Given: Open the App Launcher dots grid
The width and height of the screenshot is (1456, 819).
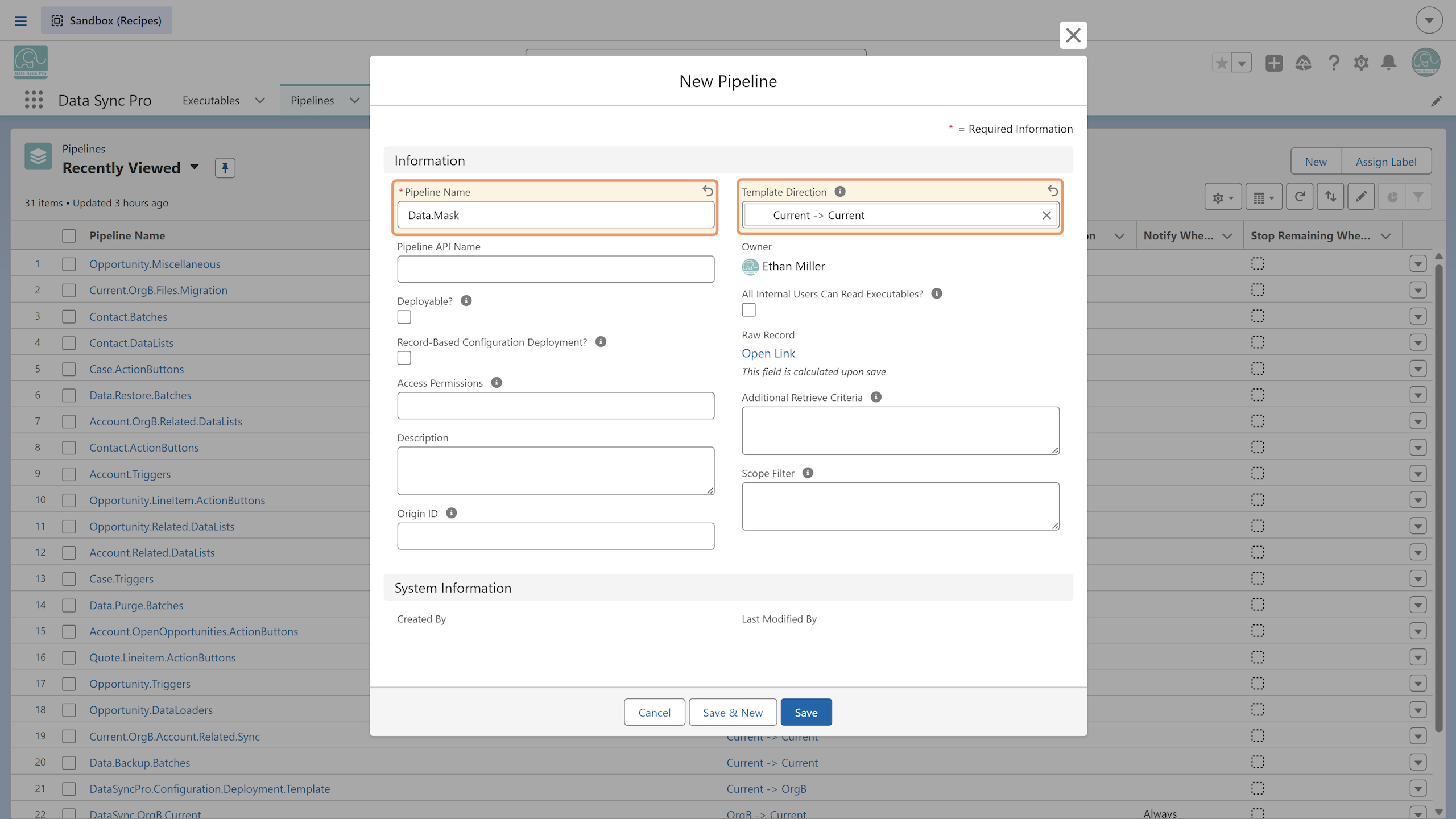Looking at the screenshot, I should 34,100.
